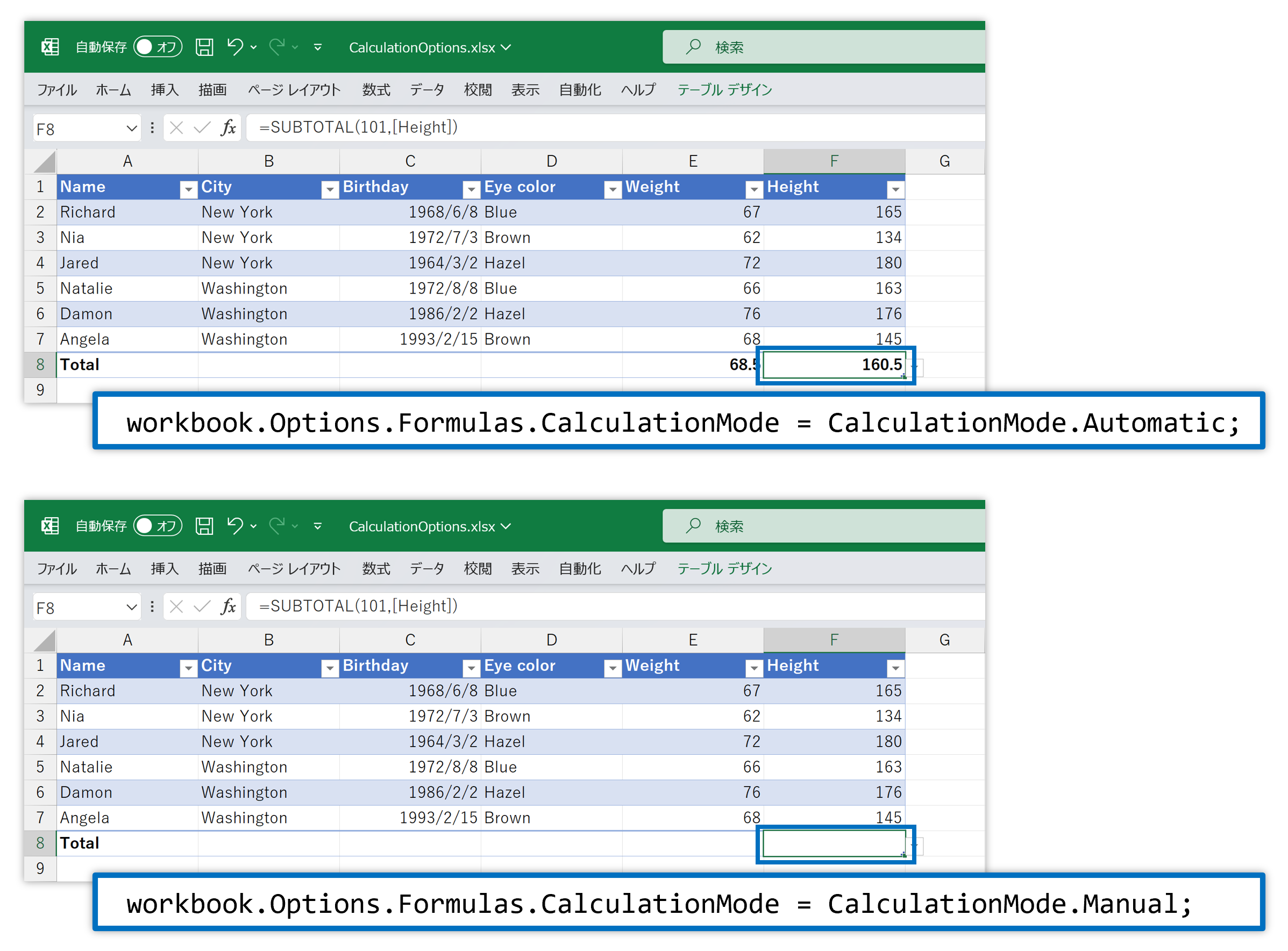Click the Save icon in bottom window
The width and height of the screenshot is (1288, 951).
204,526
